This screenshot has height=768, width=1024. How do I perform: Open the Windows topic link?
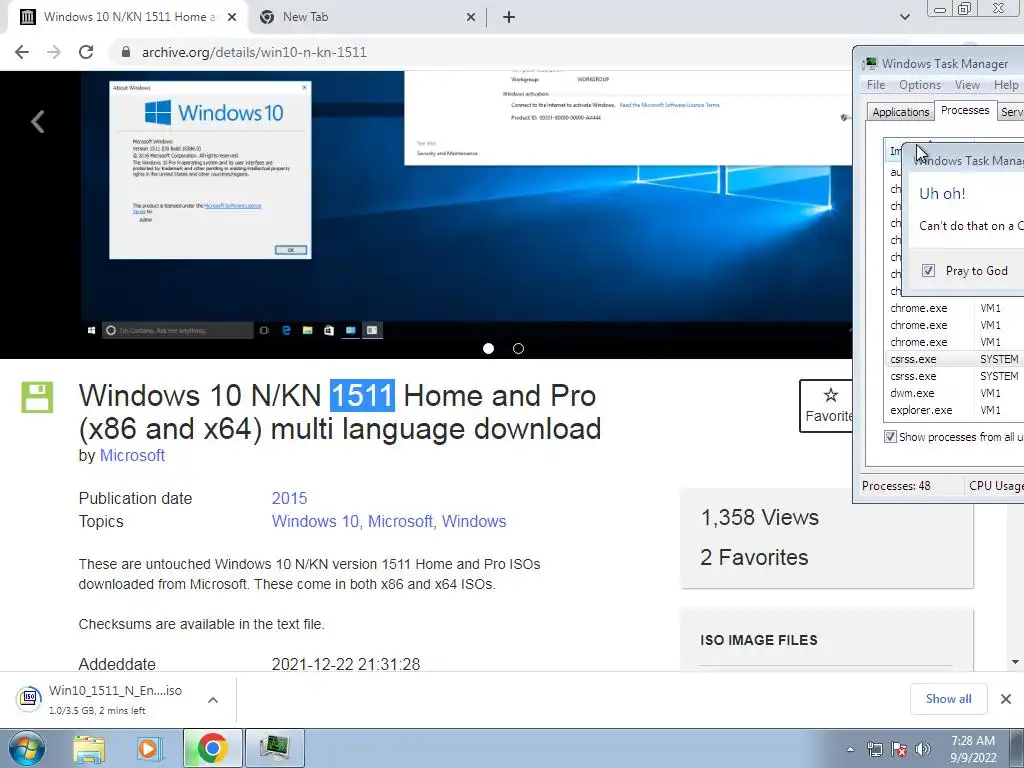[474, 521]
